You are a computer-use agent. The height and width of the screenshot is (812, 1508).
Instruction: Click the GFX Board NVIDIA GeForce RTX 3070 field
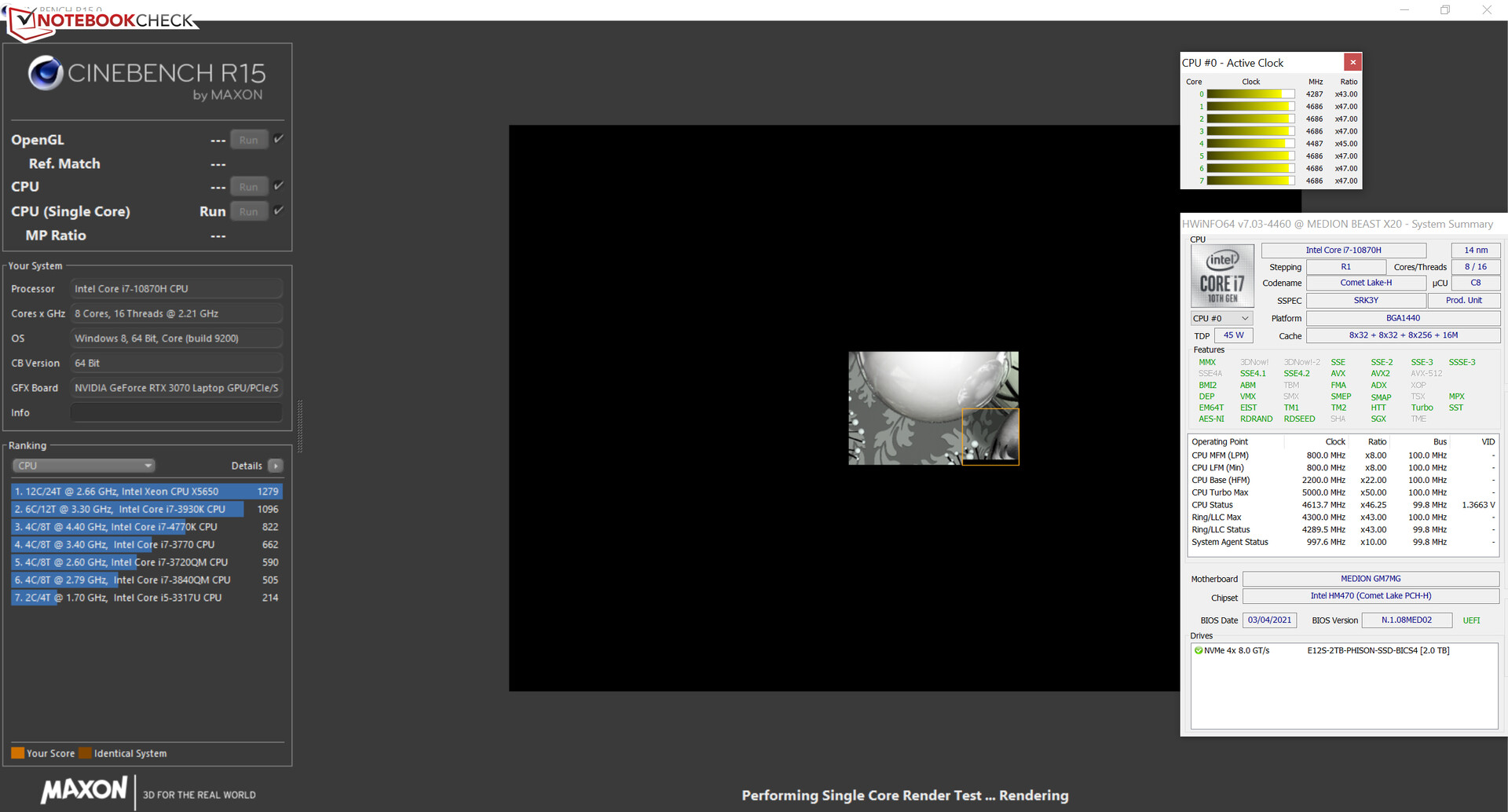click(x=177, y=388)
